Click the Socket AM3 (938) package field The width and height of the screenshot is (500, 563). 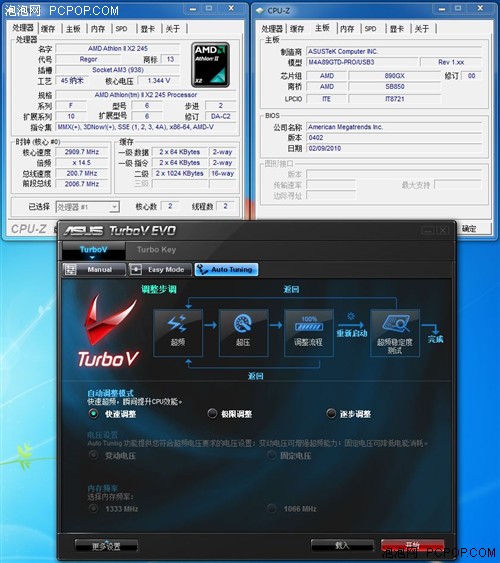click(x=118, y=70)
